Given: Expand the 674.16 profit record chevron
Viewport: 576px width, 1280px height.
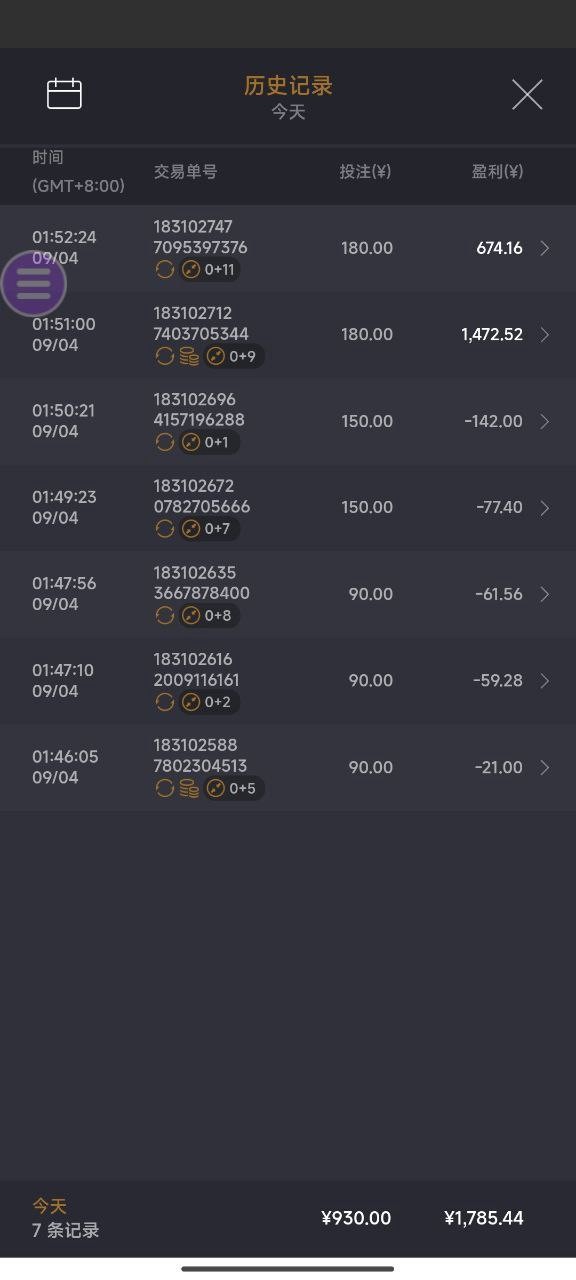Looking at the screenshot, I should pyautogui.click(x=545, y=248).
